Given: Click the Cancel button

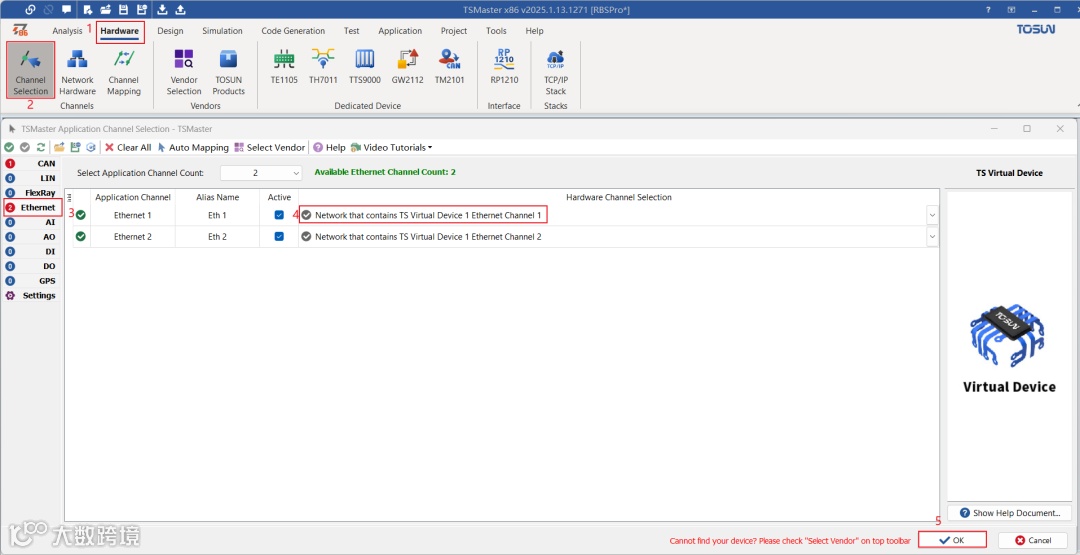Looking at the screenshot, I should click(x=1032, y=540).
